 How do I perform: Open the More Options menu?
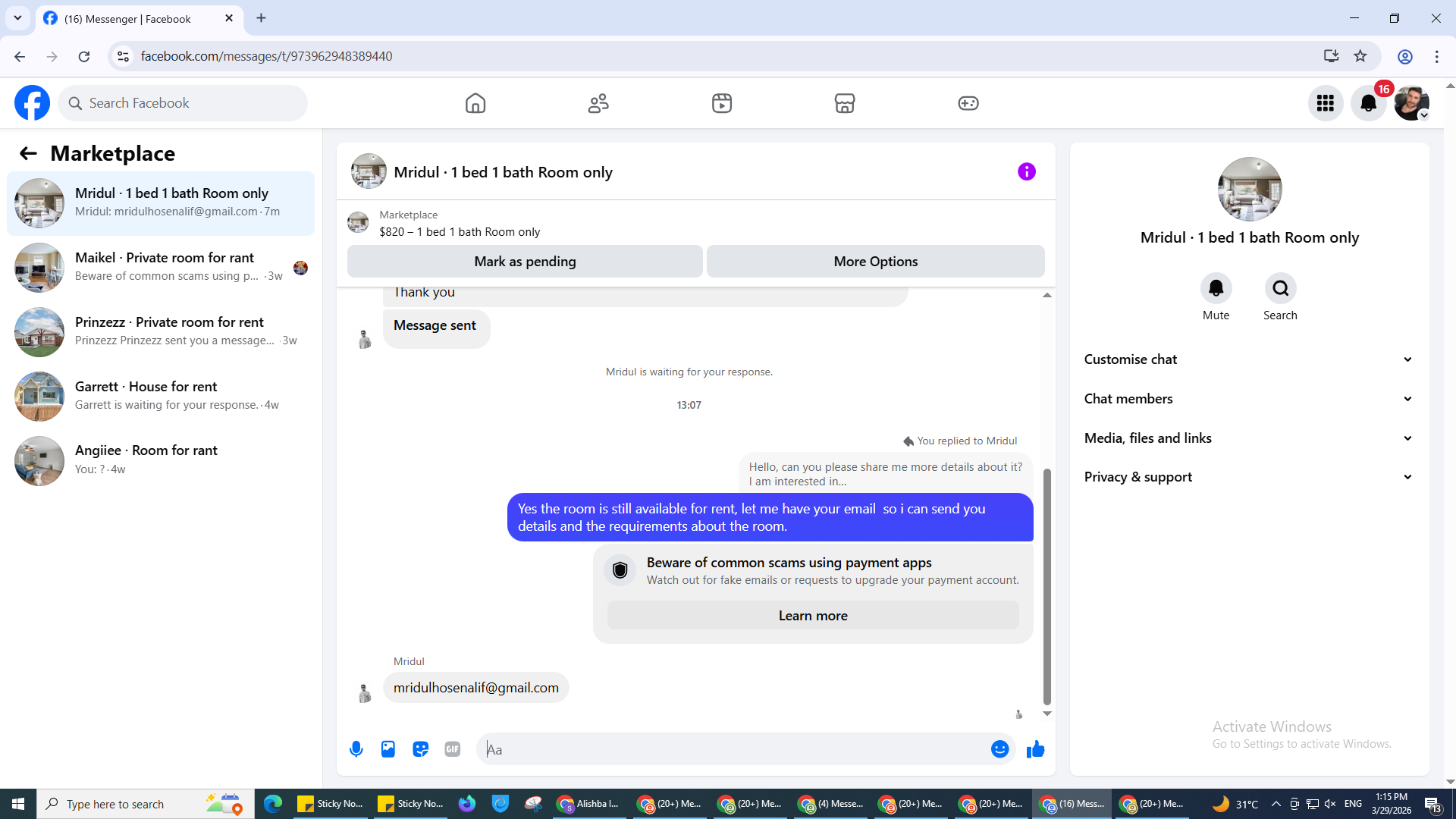pyautogui.click(x=875, y=262)
